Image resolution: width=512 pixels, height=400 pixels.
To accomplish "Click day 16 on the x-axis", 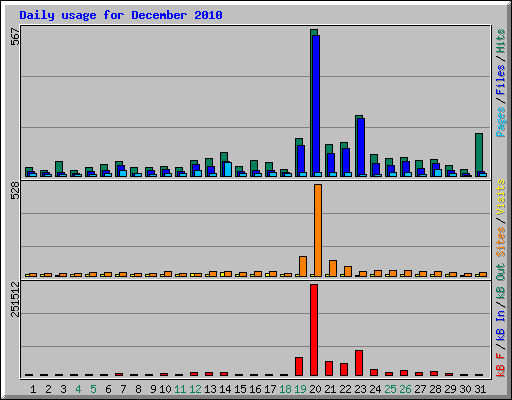I will click(x=255, y=389).
